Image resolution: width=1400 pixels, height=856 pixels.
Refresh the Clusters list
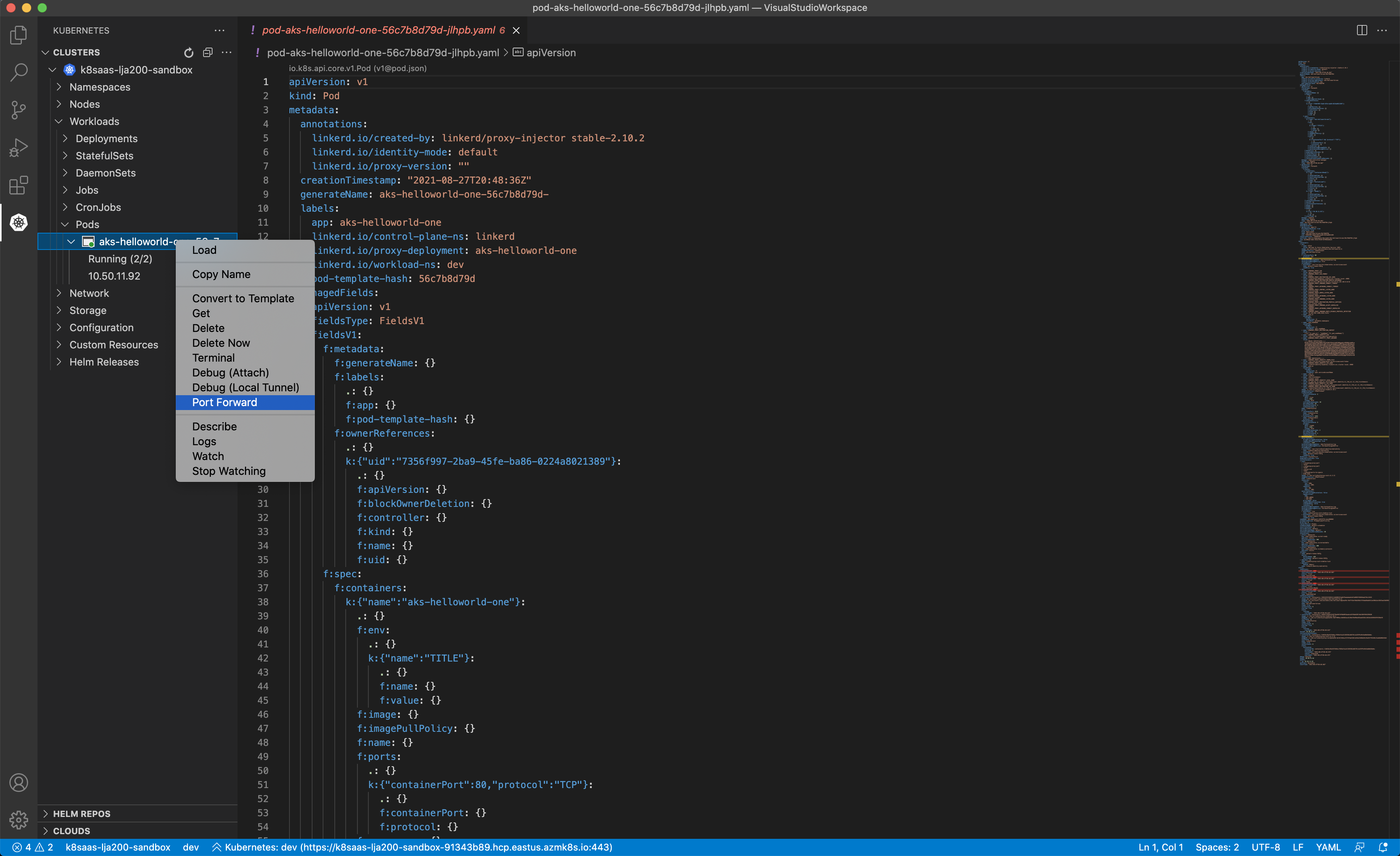[x=189, y=52]
